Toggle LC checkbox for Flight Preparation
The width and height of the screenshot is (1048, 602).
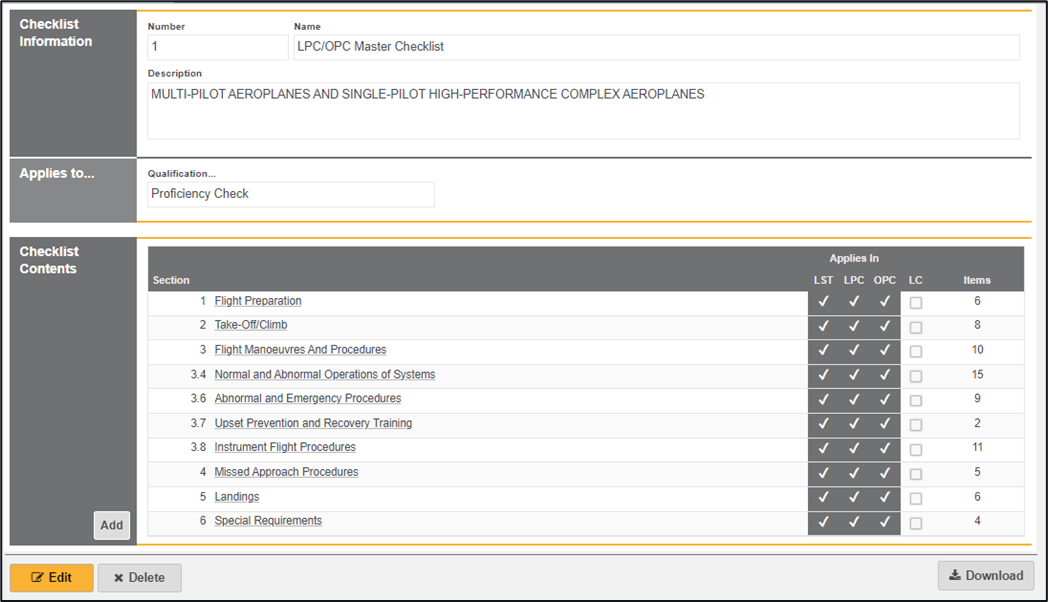(x=916, y=302)
